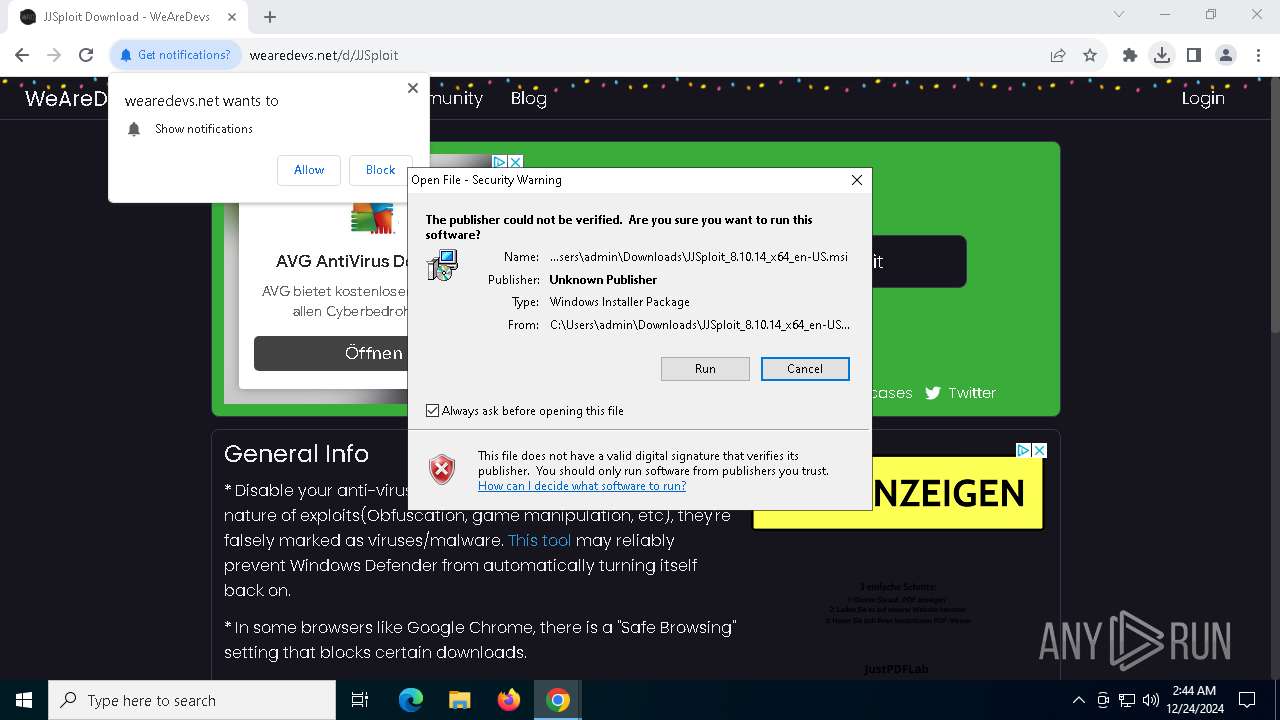This screenshot has width=1280, height=720.
Task: Click the Twitter bird icon
Action: tap(933, 393)
